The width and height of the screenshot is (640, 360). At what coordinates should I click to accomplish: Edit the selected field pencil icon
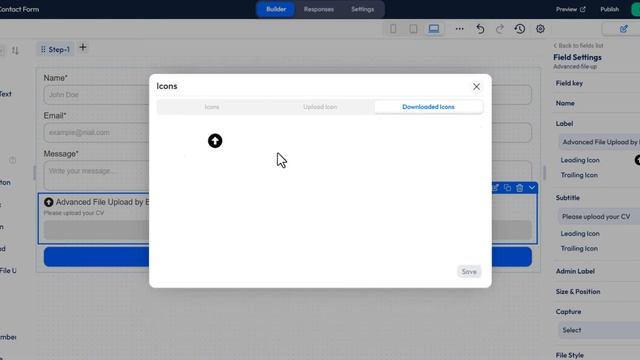(495, 188)
